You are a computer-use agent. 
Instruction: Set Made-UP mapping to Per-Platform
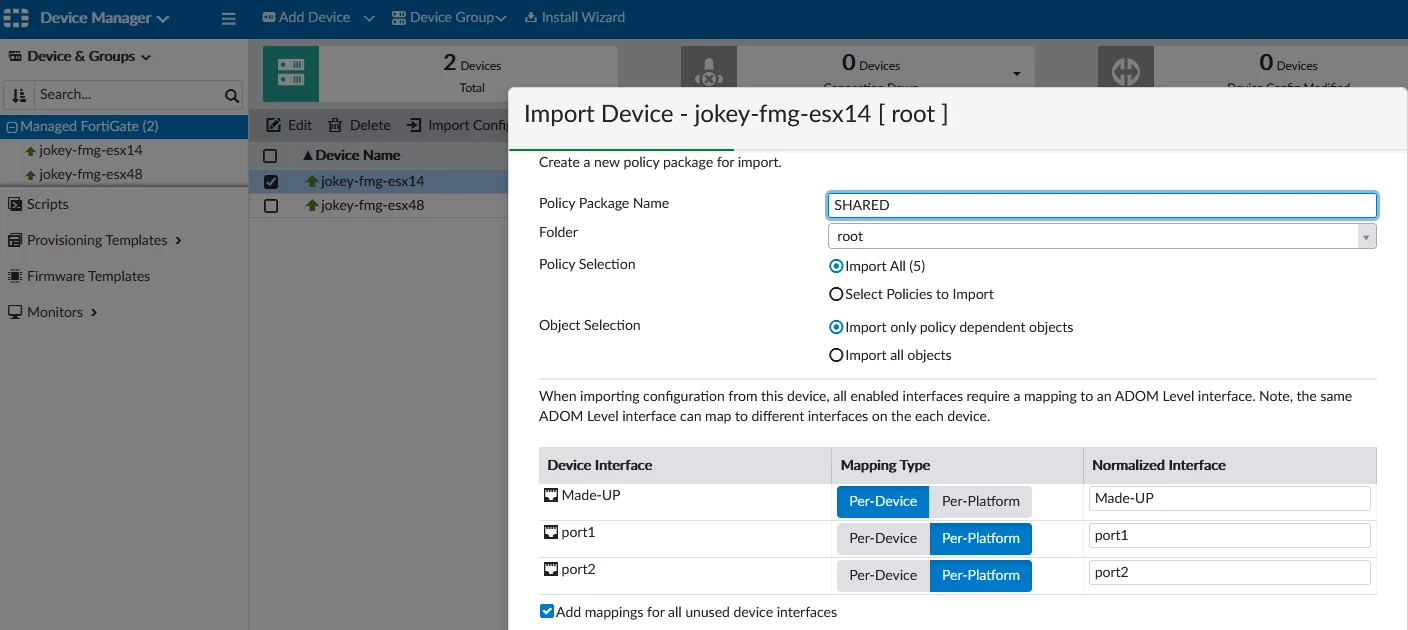(981, 501)
